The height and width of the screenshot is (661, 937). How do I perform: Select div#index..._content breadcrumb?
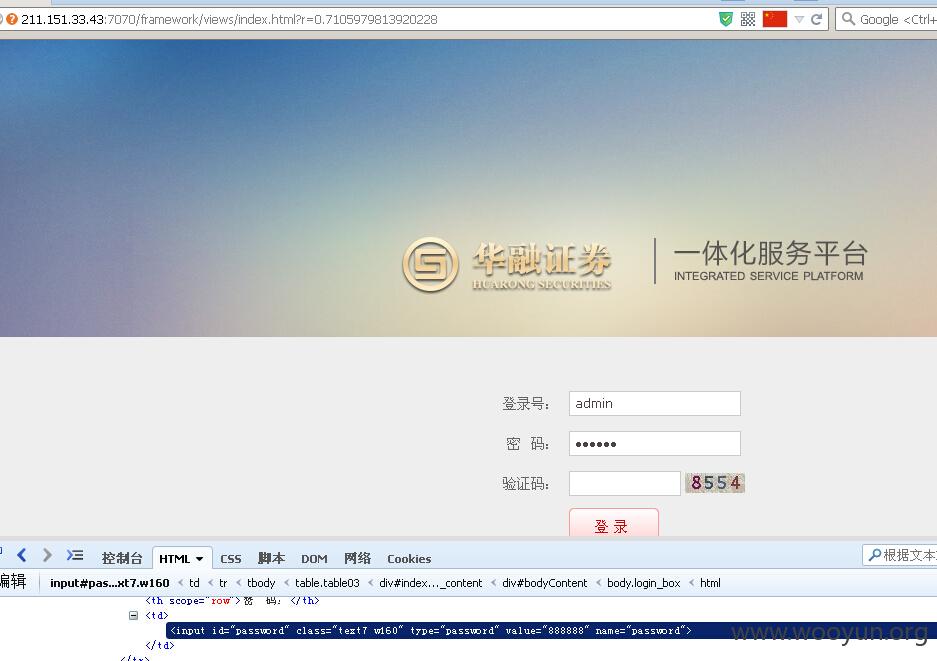(x=430, y=583)
